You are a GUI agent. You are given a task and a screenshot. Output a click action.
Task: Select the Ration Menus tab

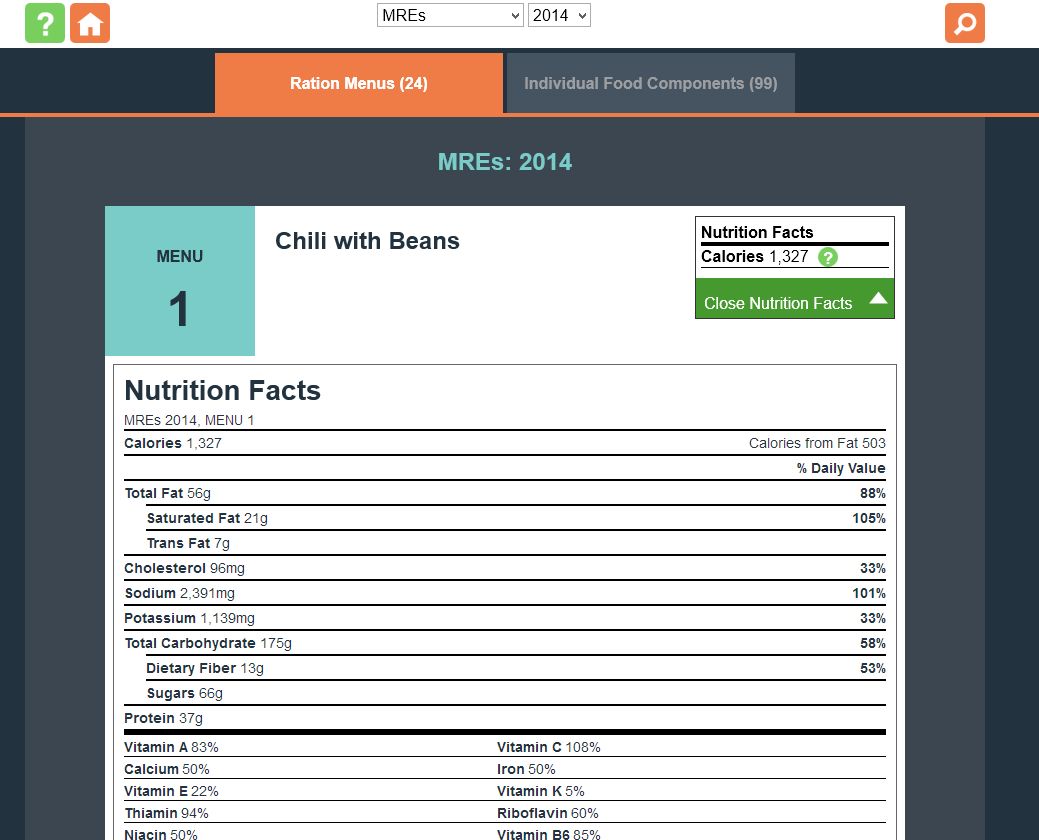coord(358,83)
